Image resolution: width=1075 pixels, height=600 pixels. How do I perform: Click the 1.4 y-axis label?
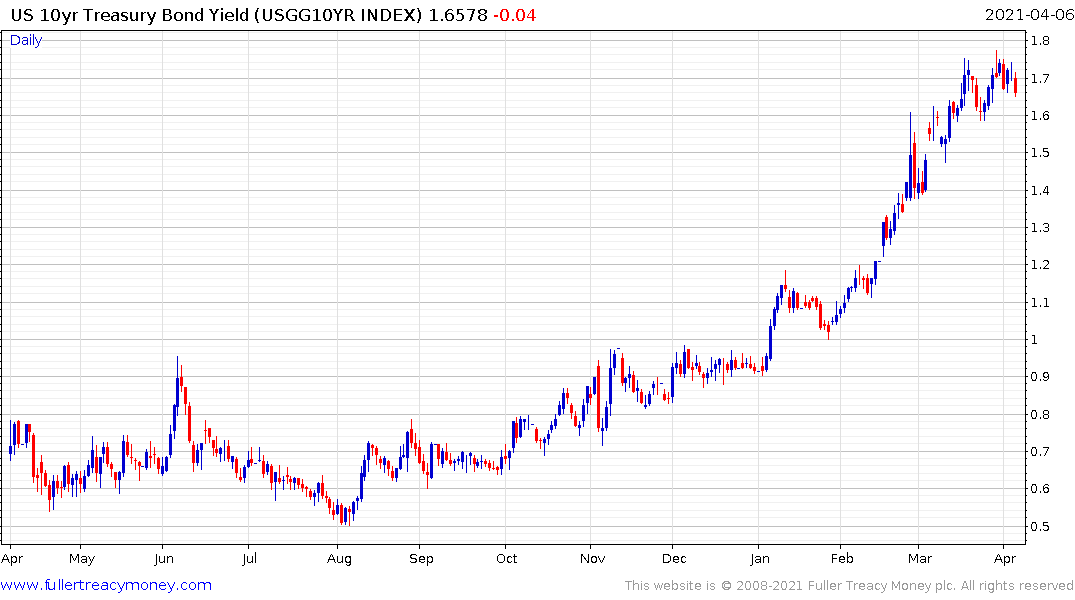1040,190
